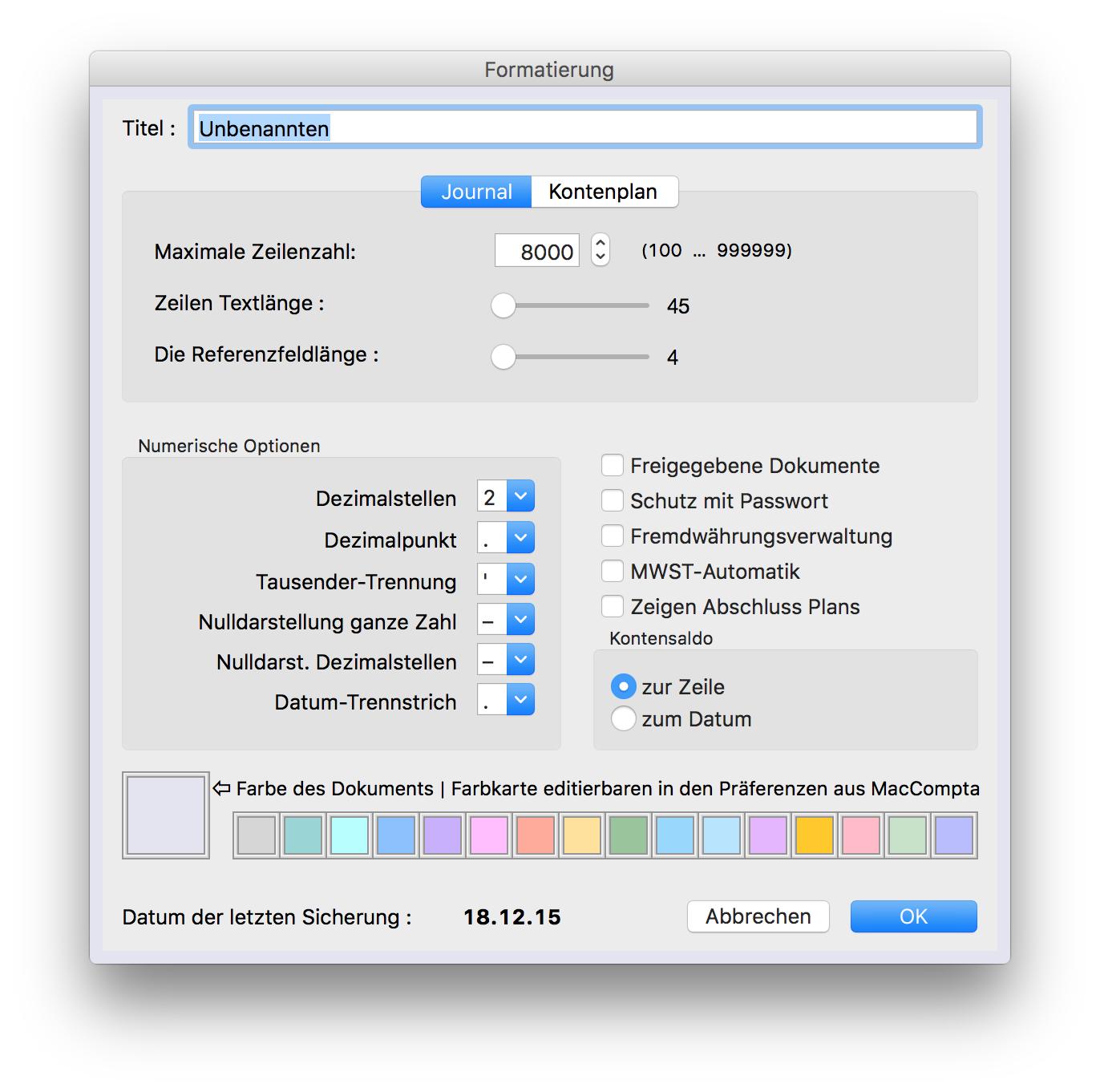
Task: Click the large document color preview box
Action: click(166, 815)
